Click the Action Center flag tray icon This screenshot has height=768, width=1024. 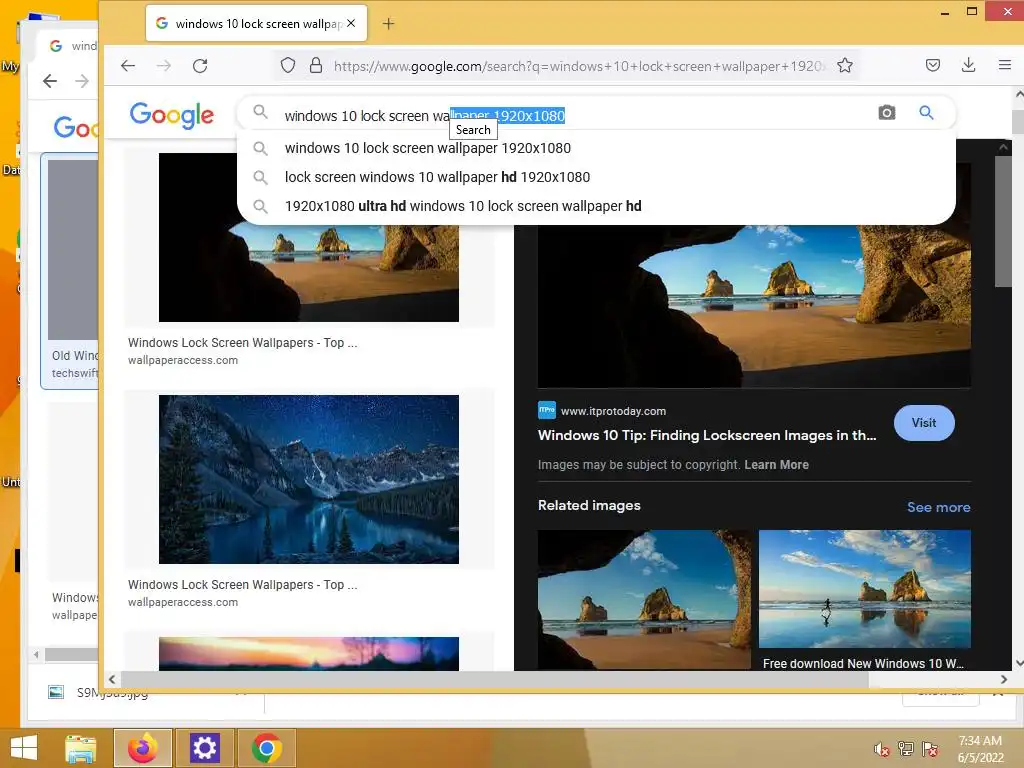[930, 749]
